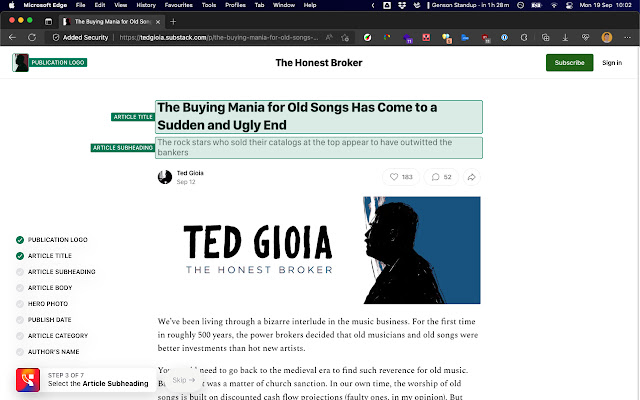Viewport: 640px width, 400px height.
Task: Open the Apple menu
Action: 12,5
